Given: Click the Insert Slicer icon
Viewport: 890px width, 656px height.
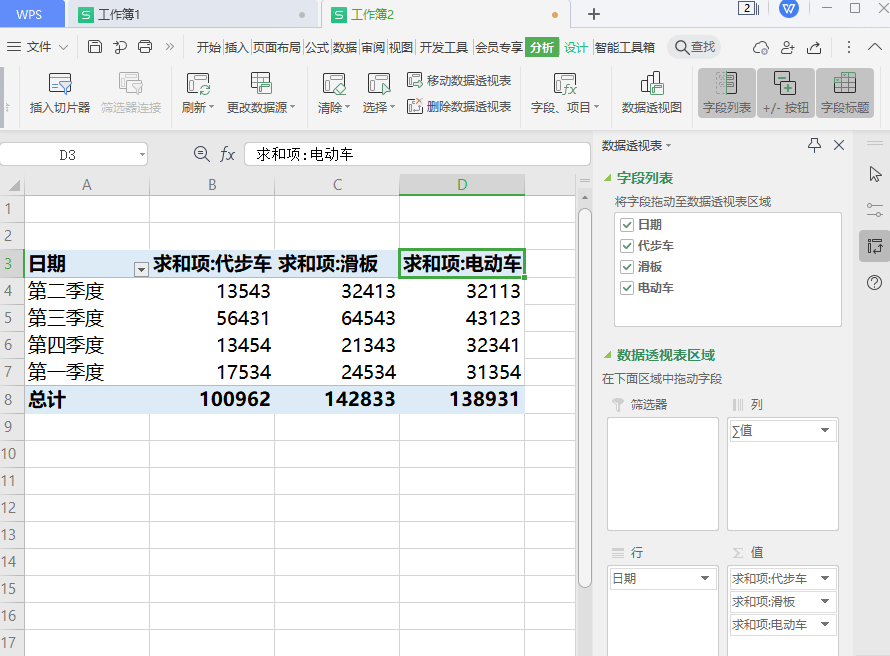Looking at the screenshot, I should pyautogui.click(x=59, y=84).
